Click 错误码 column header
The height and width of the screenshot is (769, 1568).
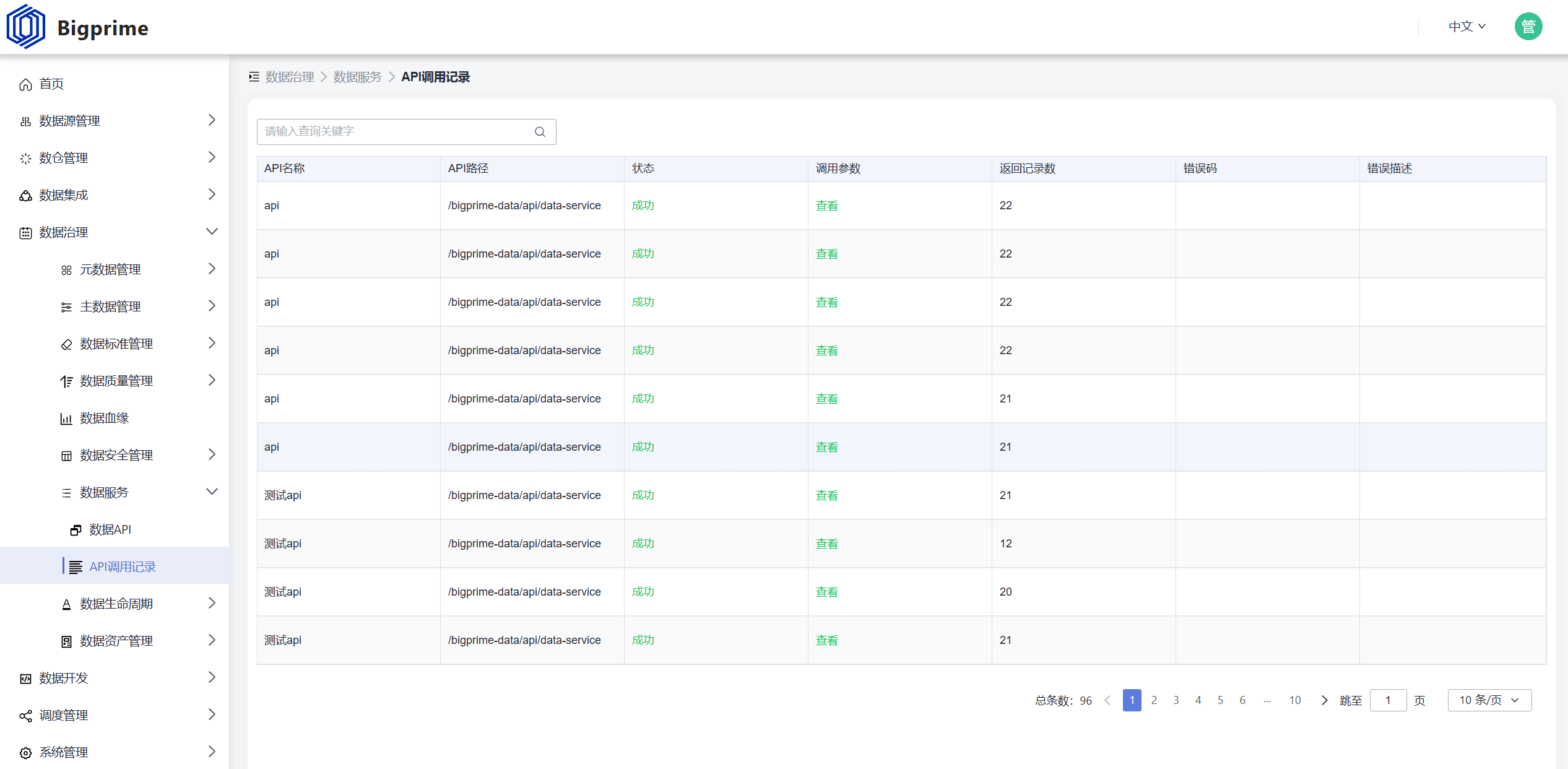click(x=1267, y=168)
